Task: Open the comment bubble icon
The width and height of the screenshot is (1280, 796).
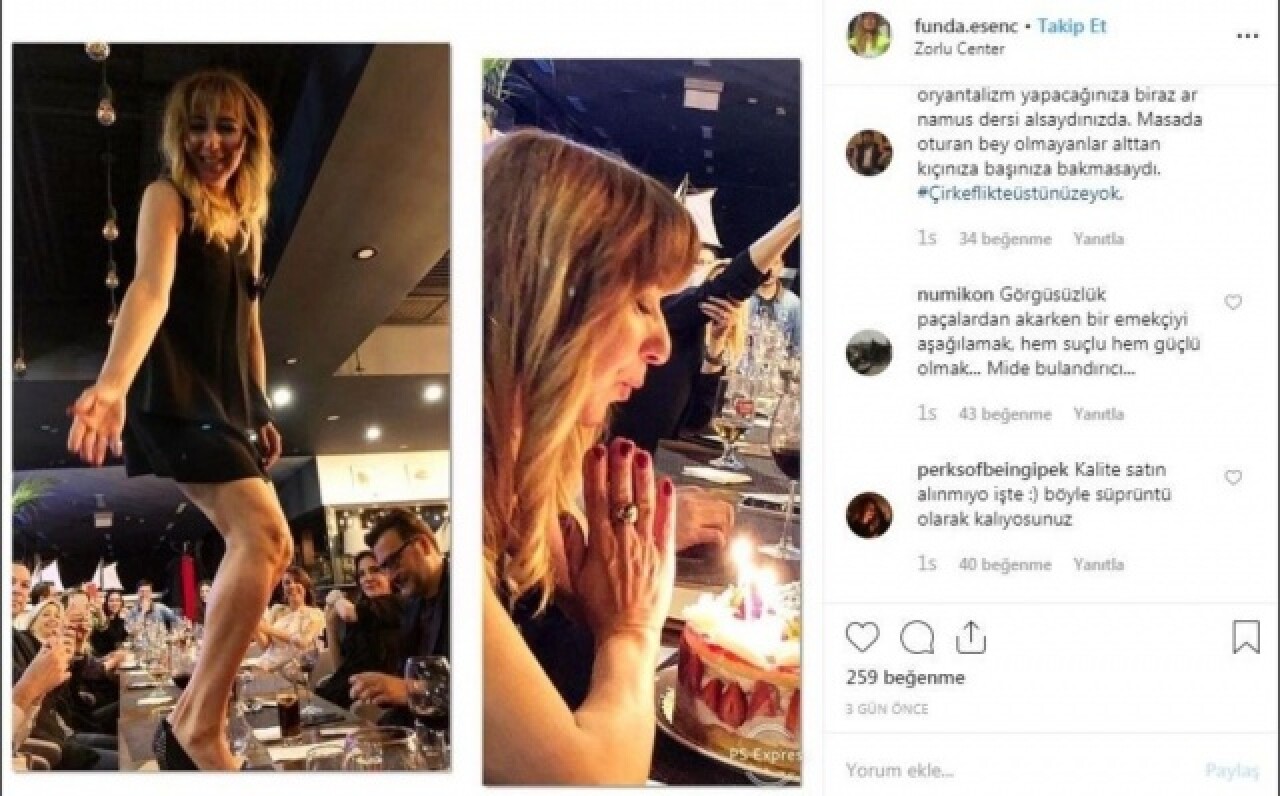Action: (916, 637)
